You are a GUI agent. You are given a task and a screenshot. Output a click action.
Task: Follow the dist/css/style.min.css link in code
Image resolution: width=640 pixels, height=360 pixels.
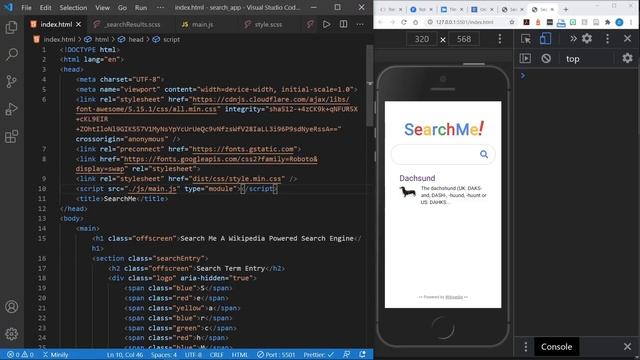[237, 179]
